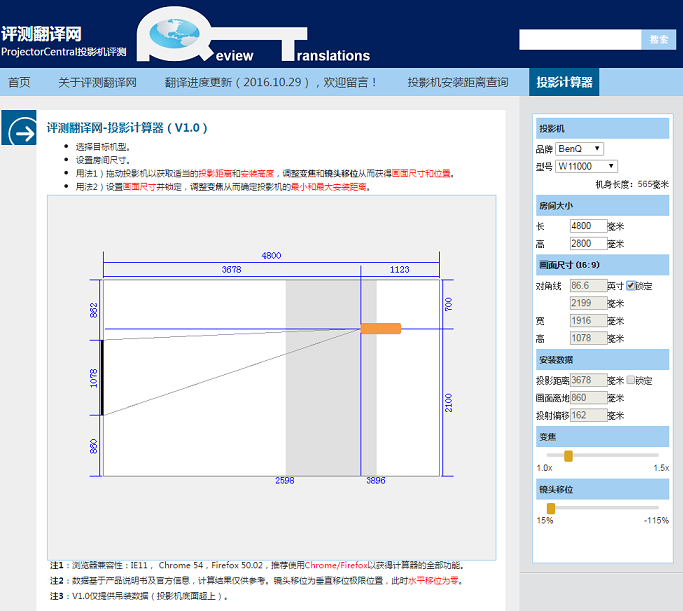Click the 2598 minimum distance label

[284, 480]
